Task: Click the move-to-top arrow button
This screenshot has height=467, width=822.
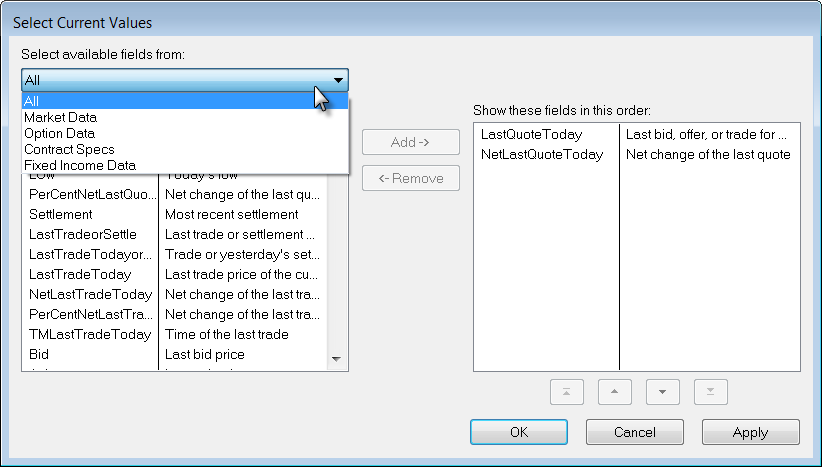Action: (x=566, y=392)
